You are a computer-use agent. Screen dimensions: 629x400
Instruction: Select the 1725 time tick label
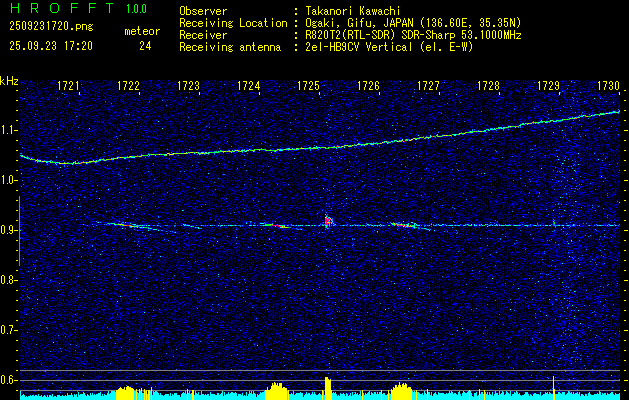tap(308, 87)
